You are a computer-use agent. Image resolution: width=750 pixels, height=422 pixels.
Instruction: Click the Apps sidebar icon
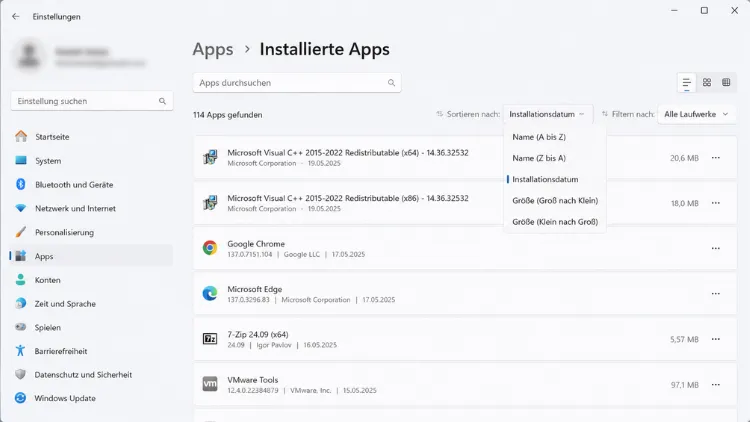(21, 256)
